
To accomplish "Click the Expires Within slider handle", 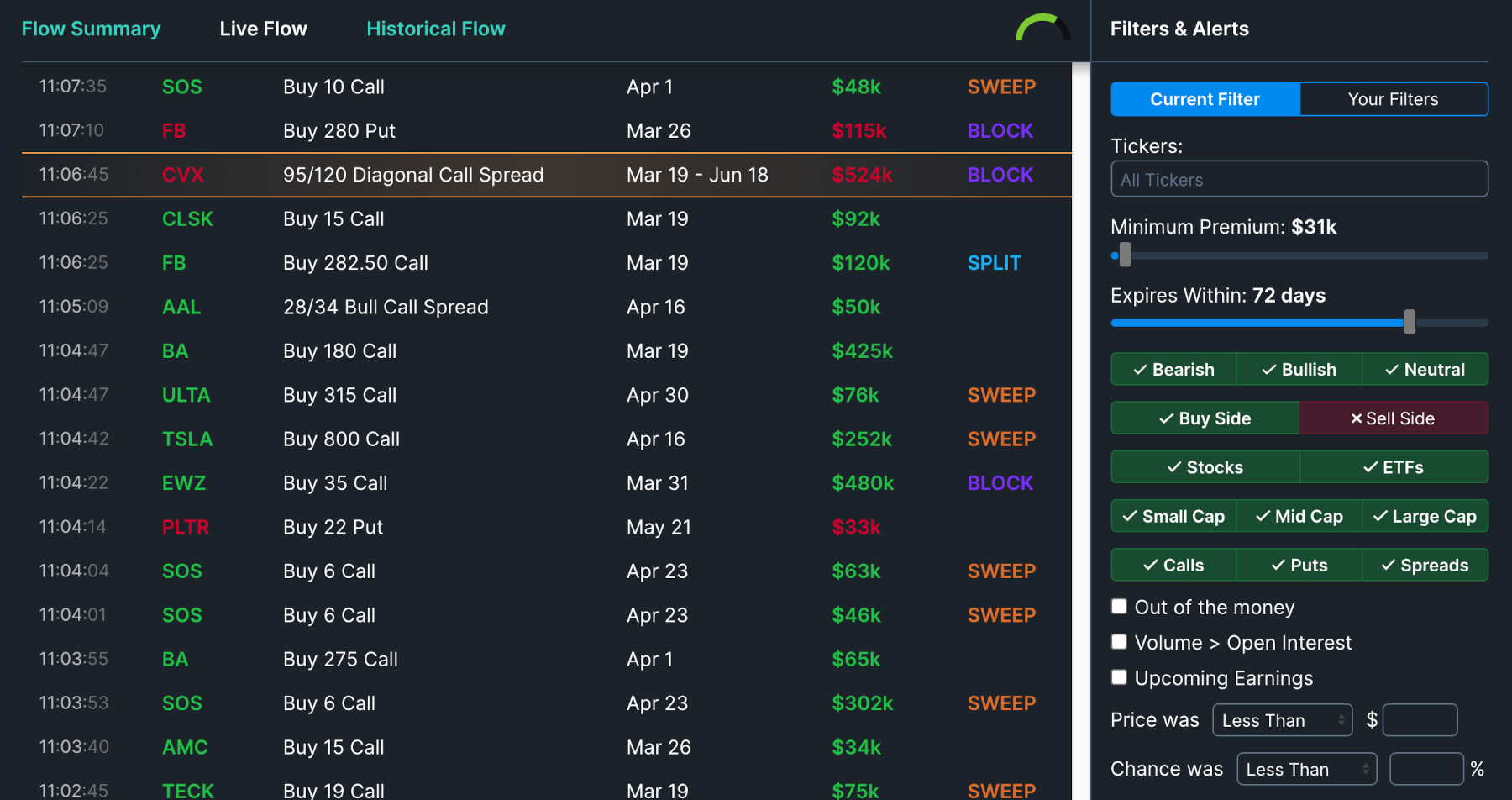I will [1410, 322].
